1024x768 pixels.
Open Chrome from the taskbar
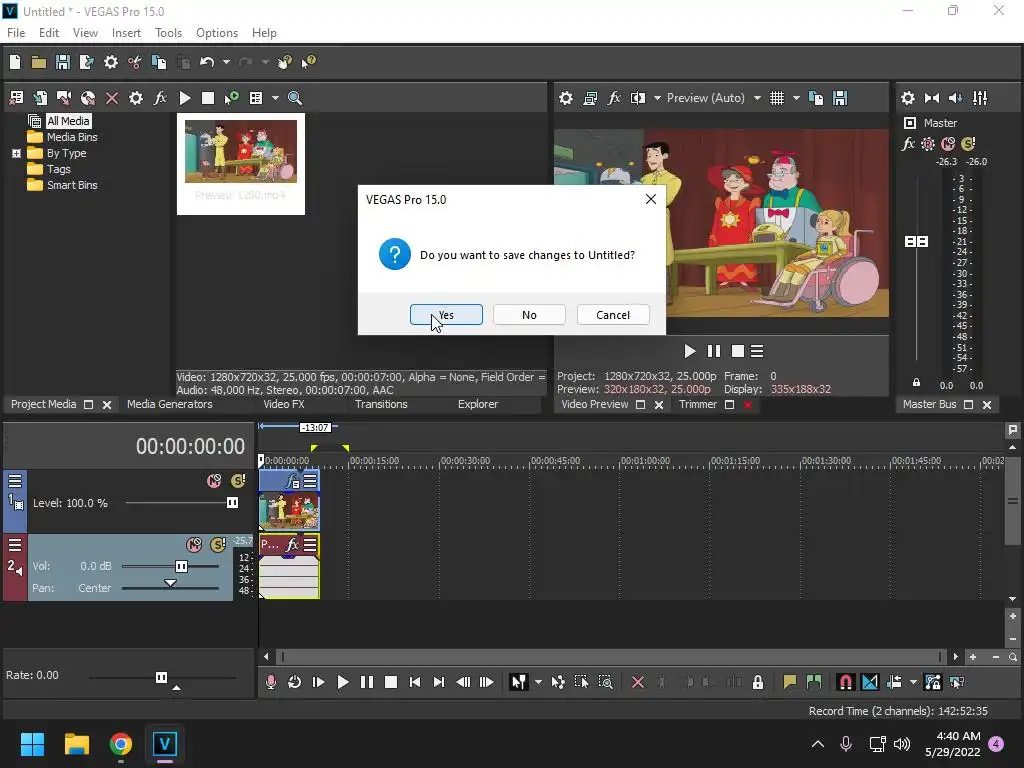pyautogui.click(x=120, y=744)
